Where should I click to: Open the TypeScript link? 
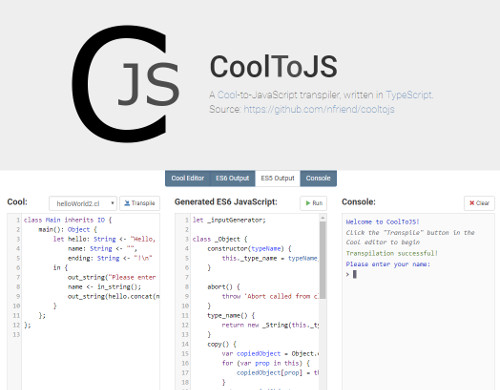point(408,95)
